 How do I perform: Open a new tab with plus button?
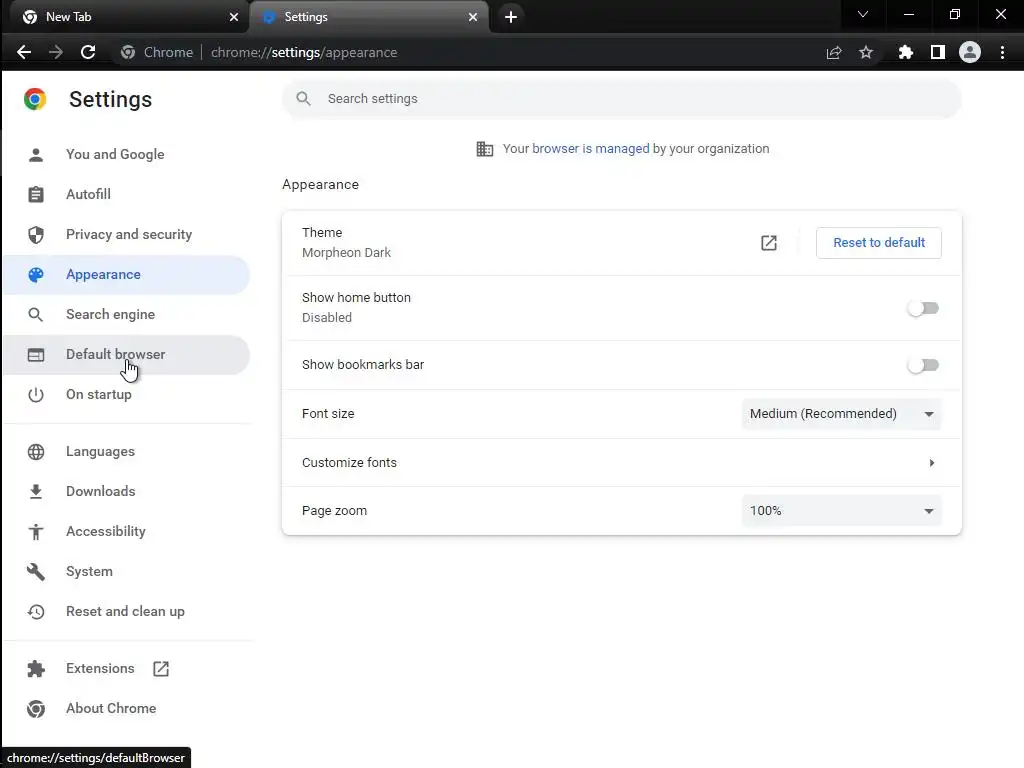click(x=511, y=17)
